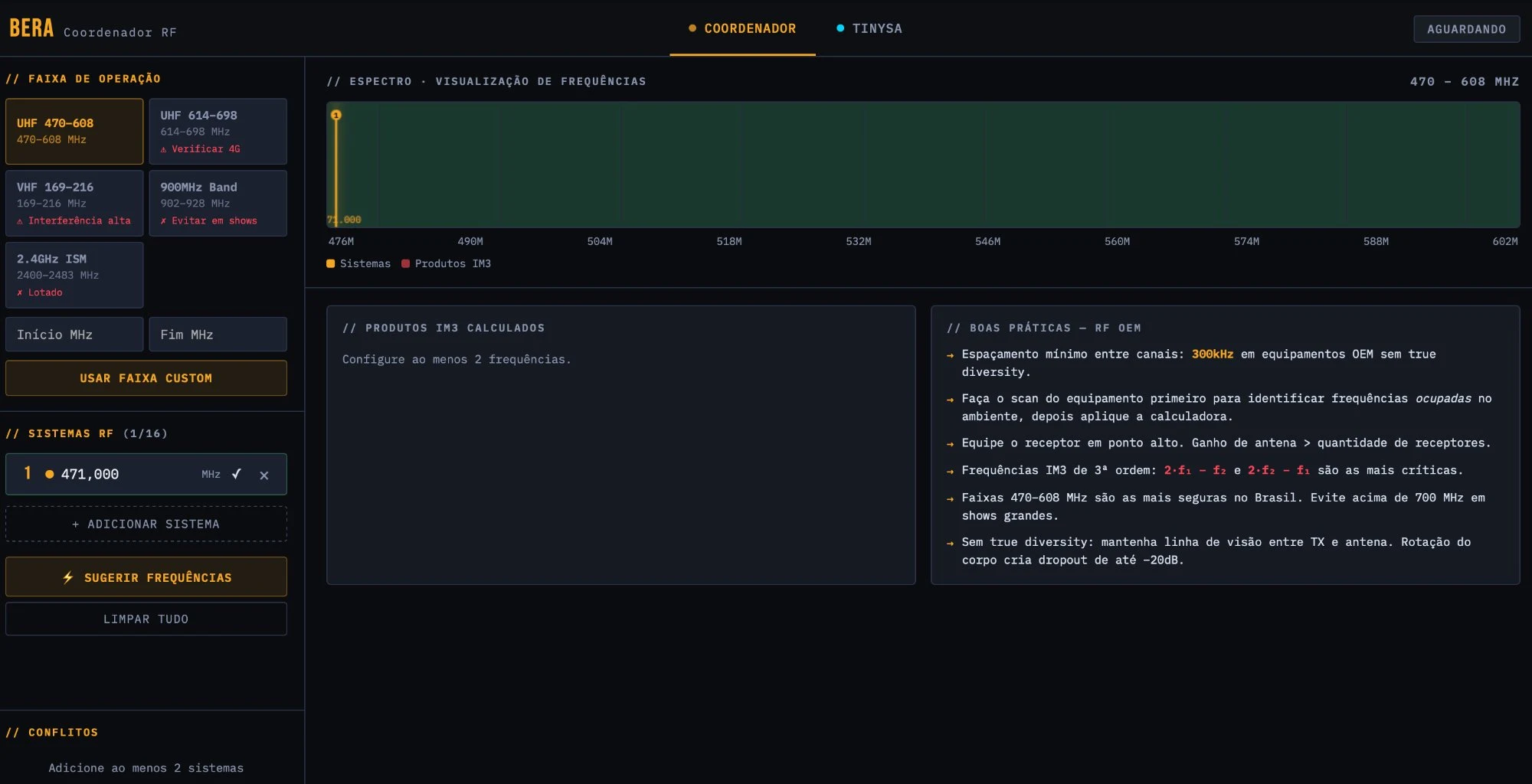The height and width of the screenshot is (784, 1532).
Task: Select the VHF 169-216 band
Action: (74, 203)
